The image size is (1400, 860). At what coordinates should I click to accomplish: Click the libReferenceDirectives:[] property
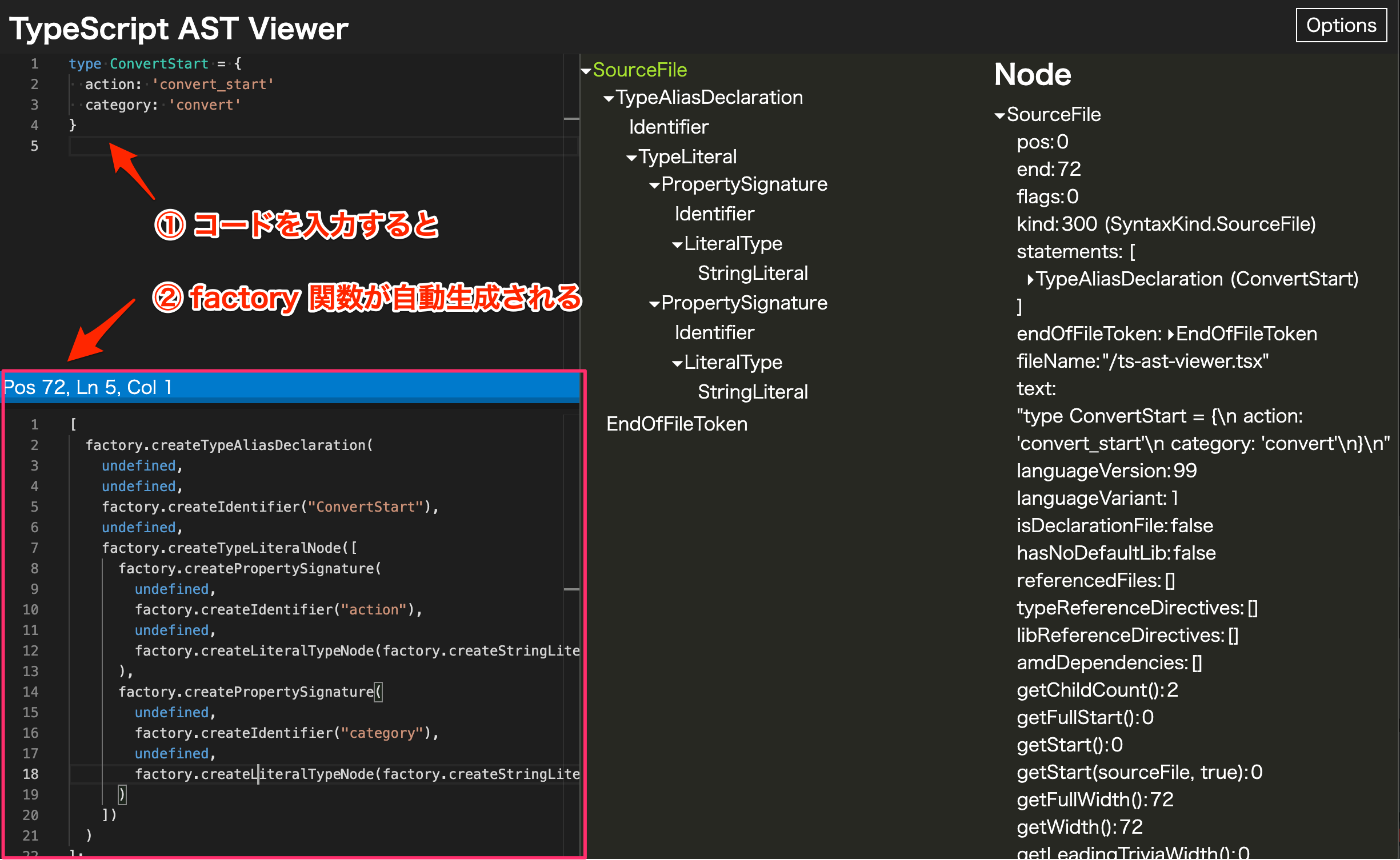1128,636
